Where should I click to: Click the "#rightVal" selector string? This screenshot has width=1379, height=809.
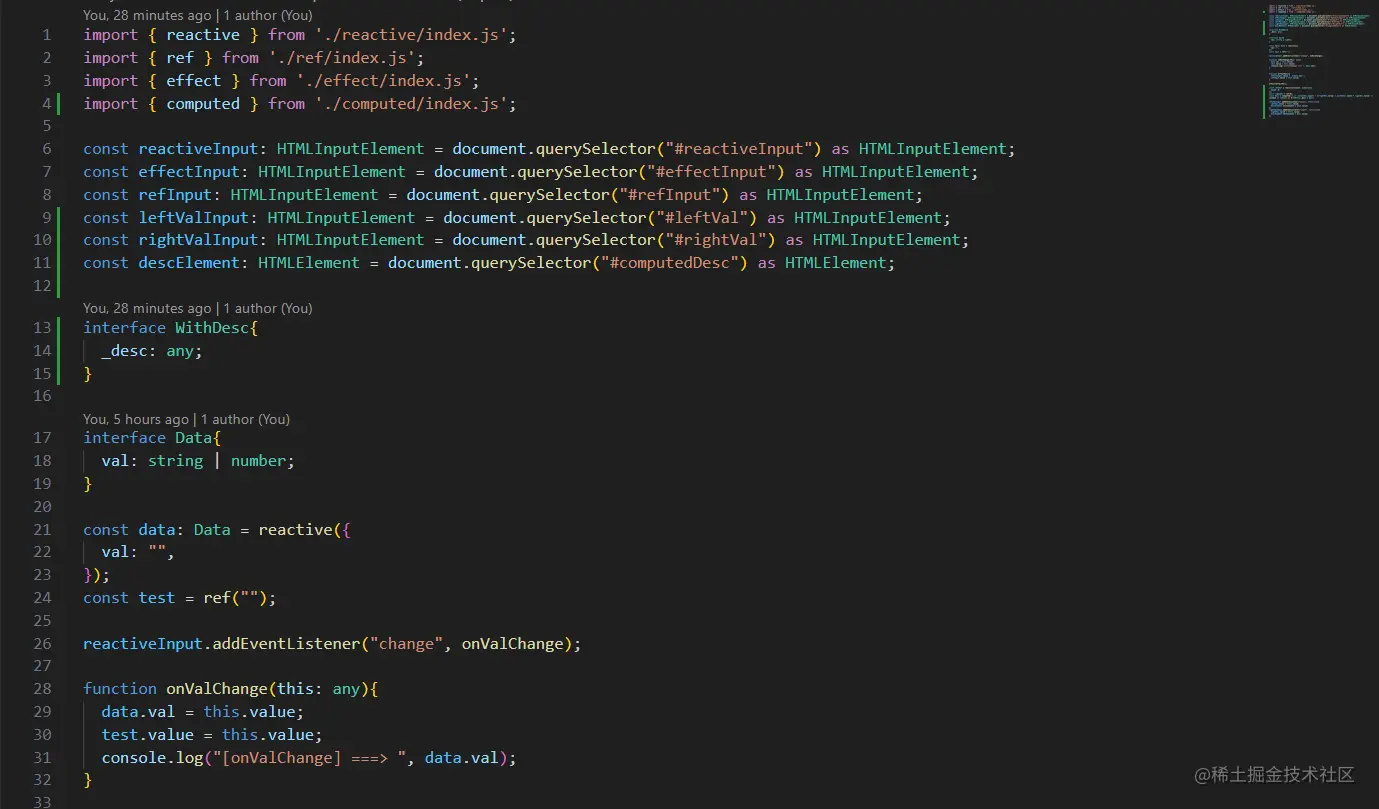(x=721, y=240)
